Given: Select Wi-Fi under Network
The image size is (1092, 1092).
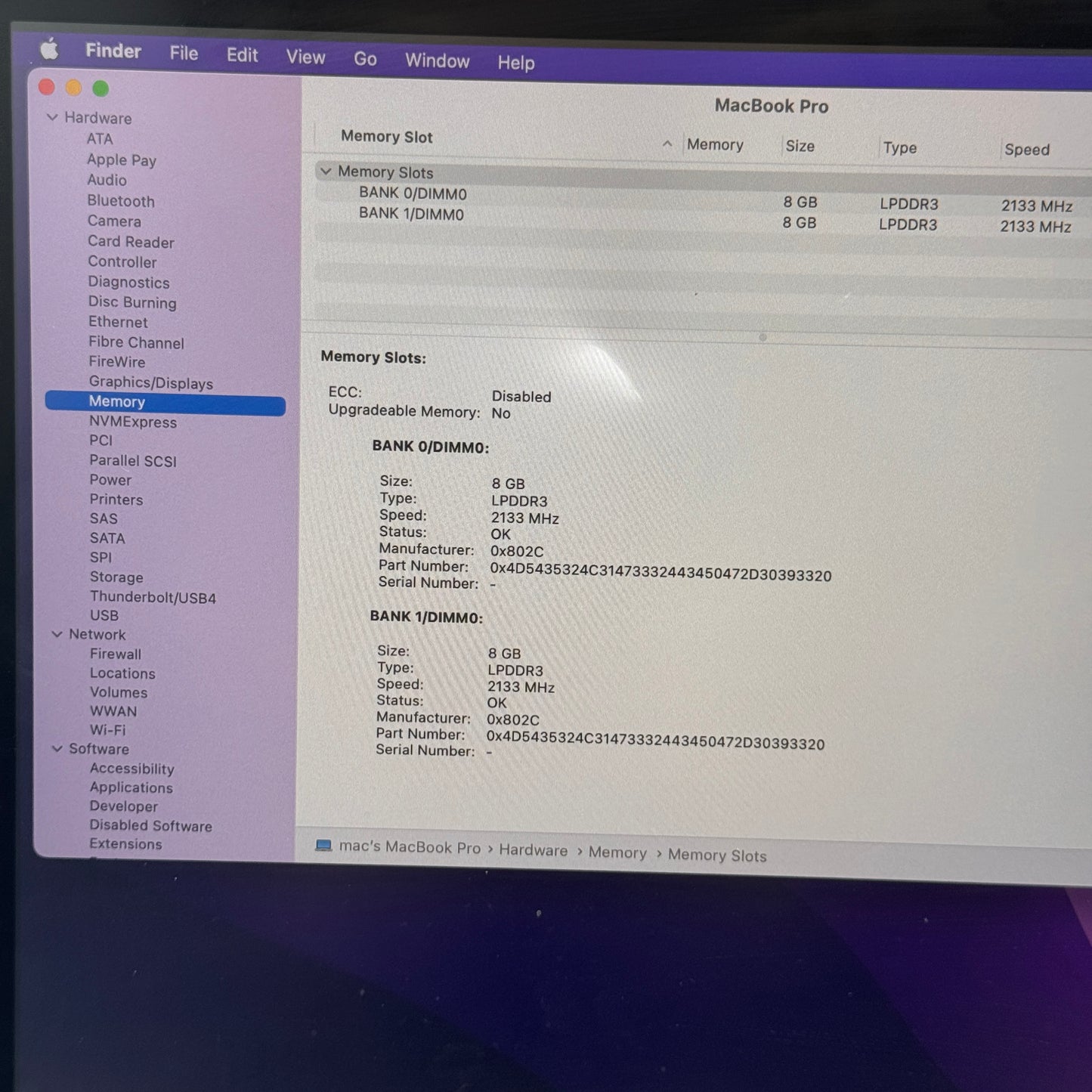Looking at the screenshot, I should click(108, 730).
